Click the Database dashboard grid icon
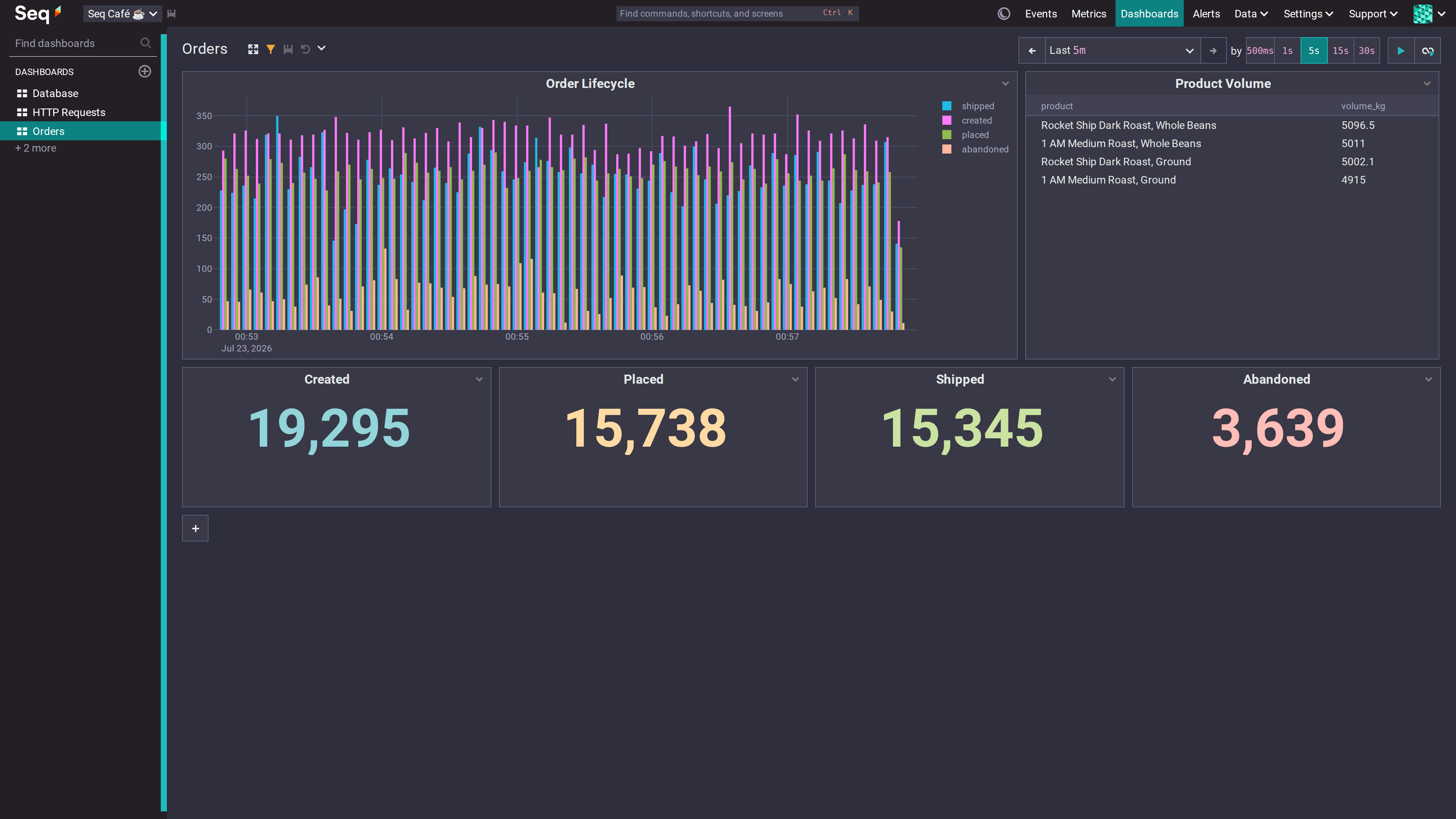Viewport: 1456px width, 819px height. point(22,93)
